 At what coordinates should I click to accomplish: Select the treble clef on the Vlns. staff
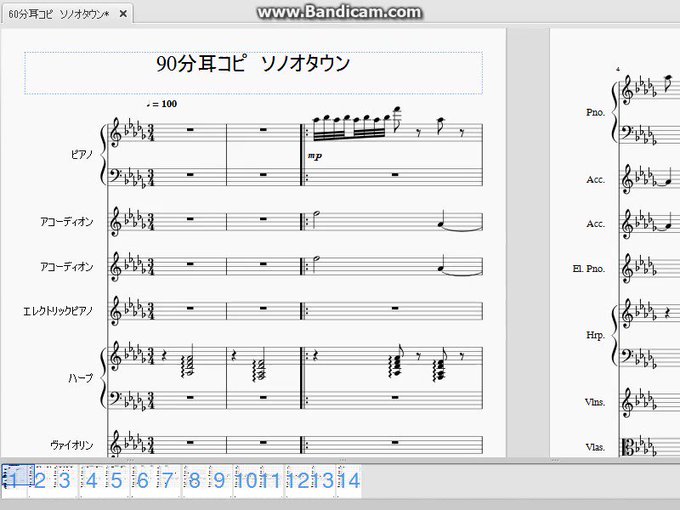point(627,402)
